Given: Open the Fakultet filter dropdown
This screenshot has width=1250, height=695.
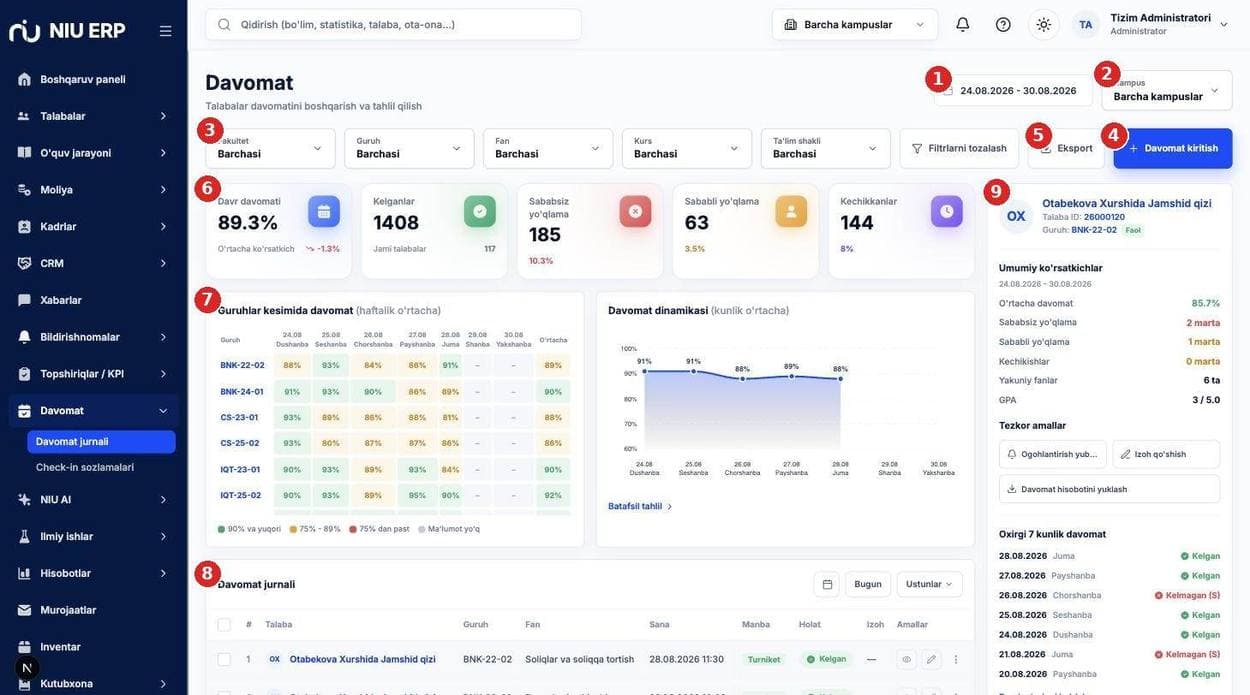Looking at the screenshot, I should pyautogui.click(x=270, y=148).
